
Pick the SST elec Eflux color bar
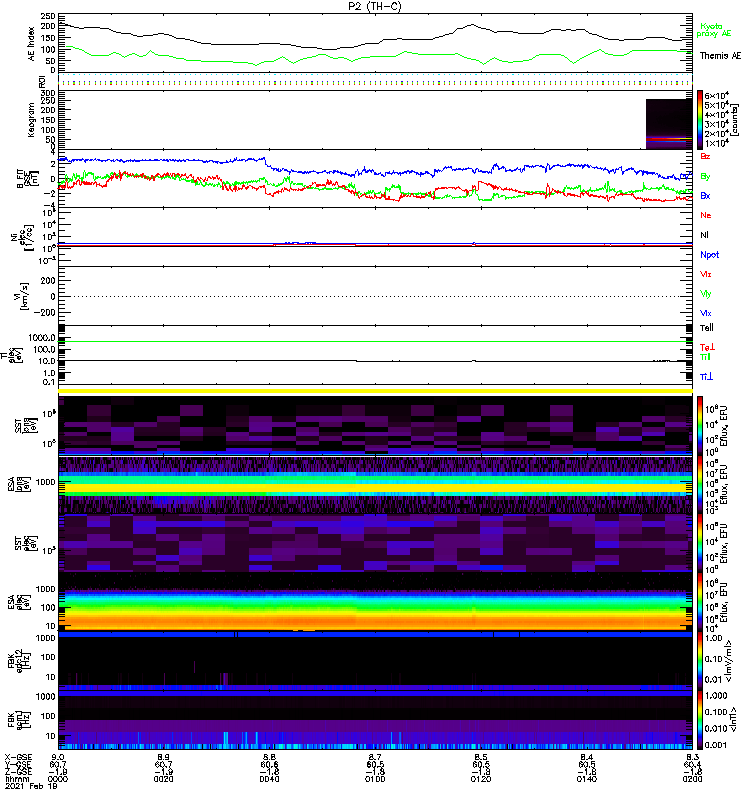click(700, 543)
